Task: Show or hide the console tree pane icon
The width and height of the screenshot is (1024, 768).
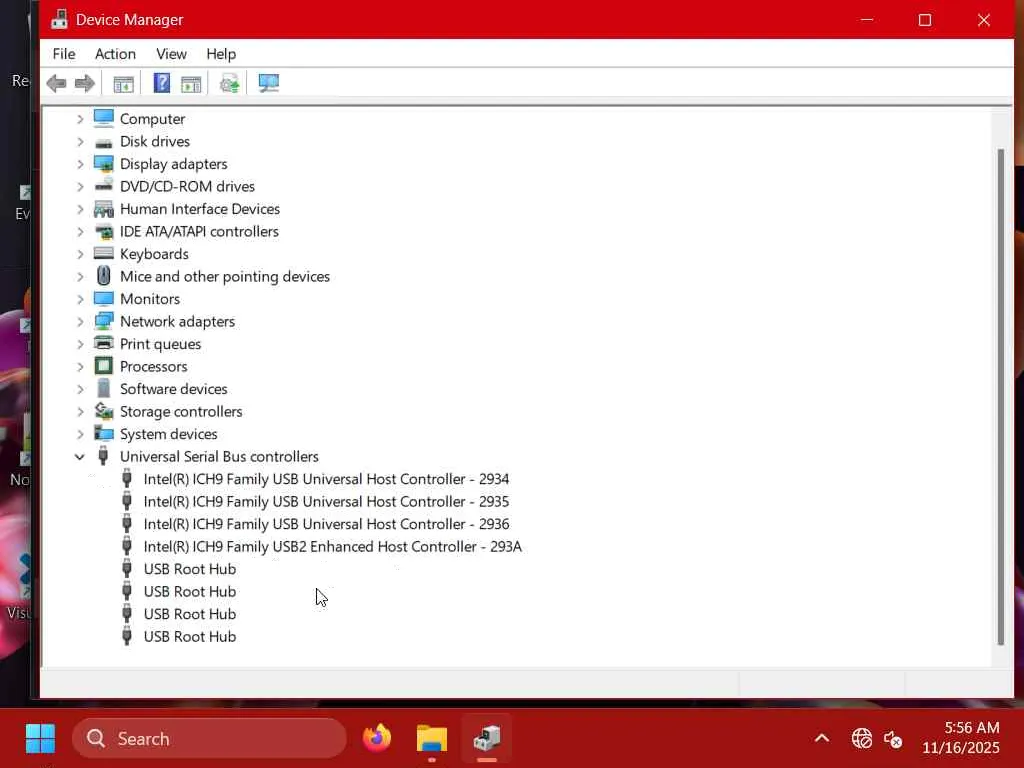Action: 123,84
